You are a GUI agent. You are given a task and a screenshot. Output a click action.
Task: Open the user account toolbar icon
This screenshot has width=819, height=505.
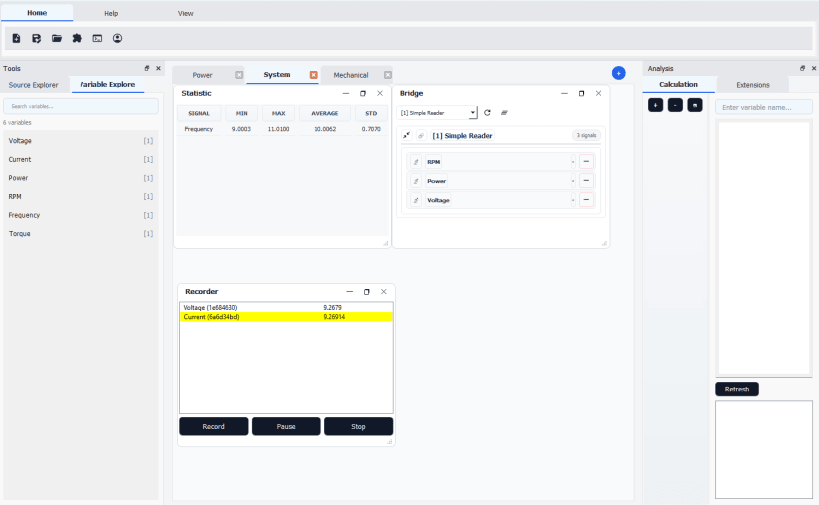tap(118, 38)
